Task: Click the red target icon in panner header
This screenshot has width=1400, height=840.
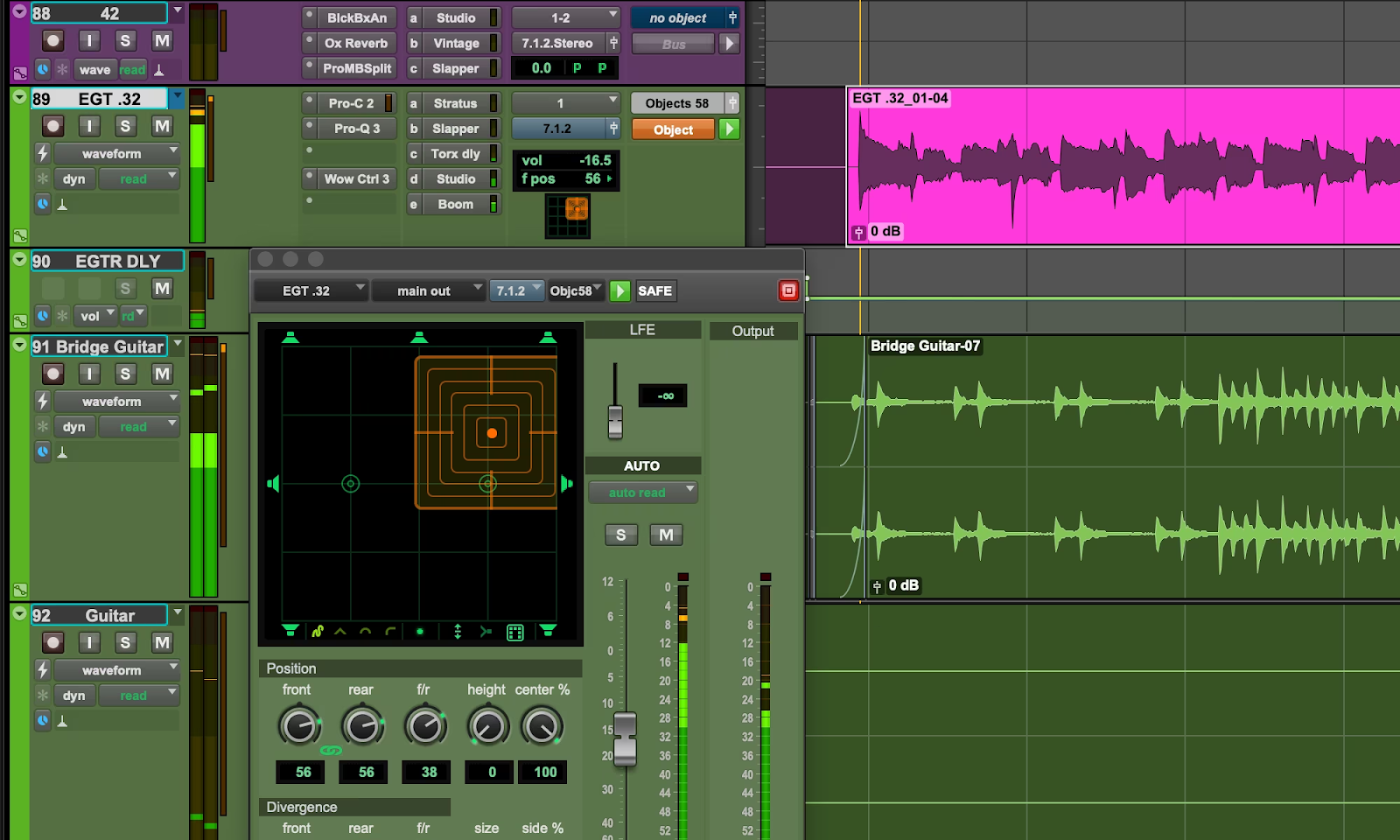Action: click(788, 290)
